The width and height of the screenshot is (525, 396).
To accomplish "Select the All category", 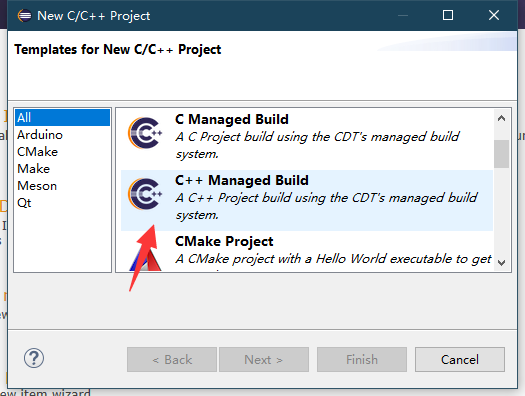I will [x=62, y=117].
